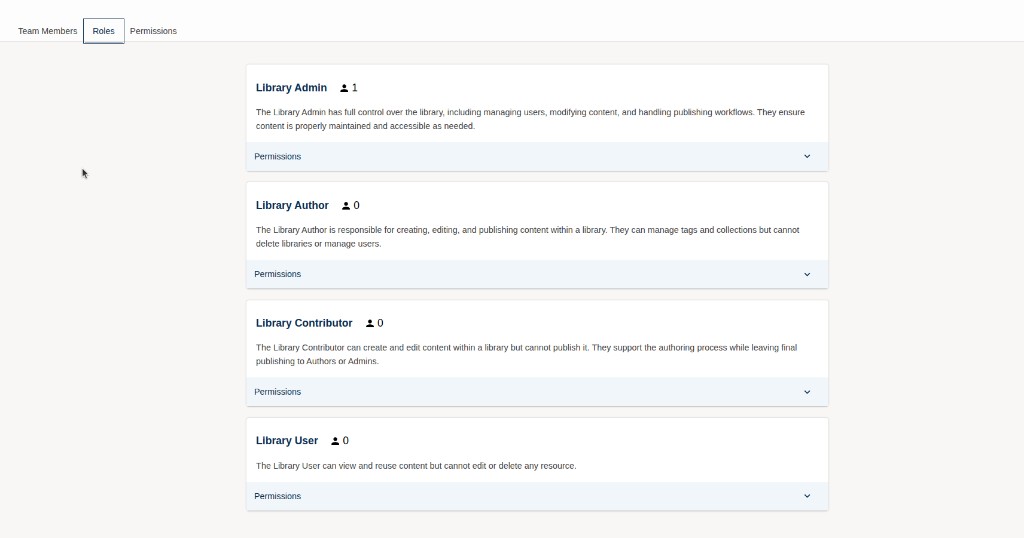This screenshot has width=1024, height=538.
Task: Open Permissions label under Library Contributor
Action: pyautogui.click(x=278, y=392)
